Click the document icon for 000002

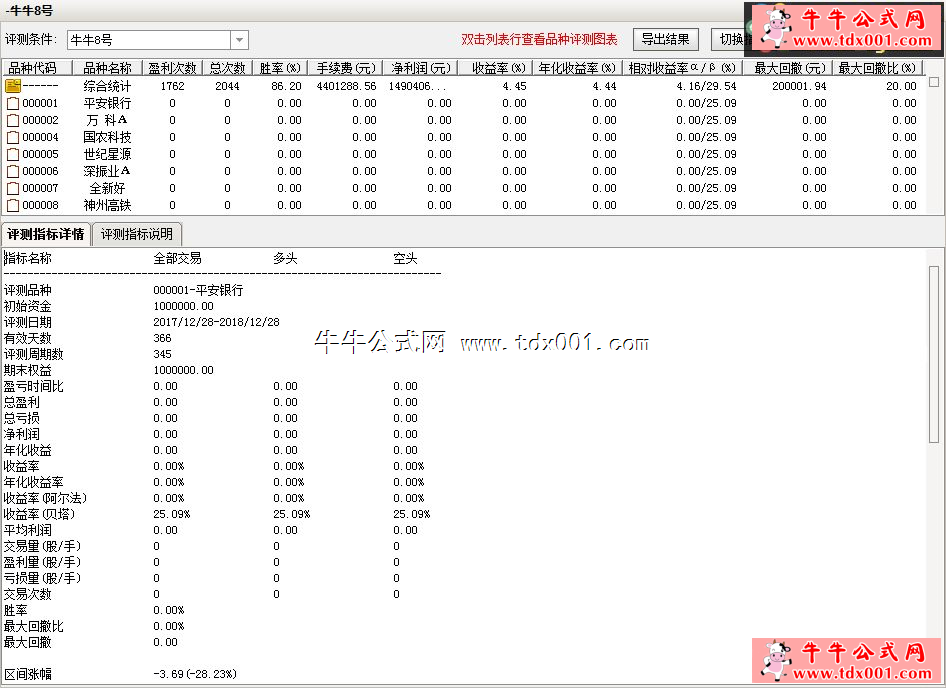tap(13, 120)
